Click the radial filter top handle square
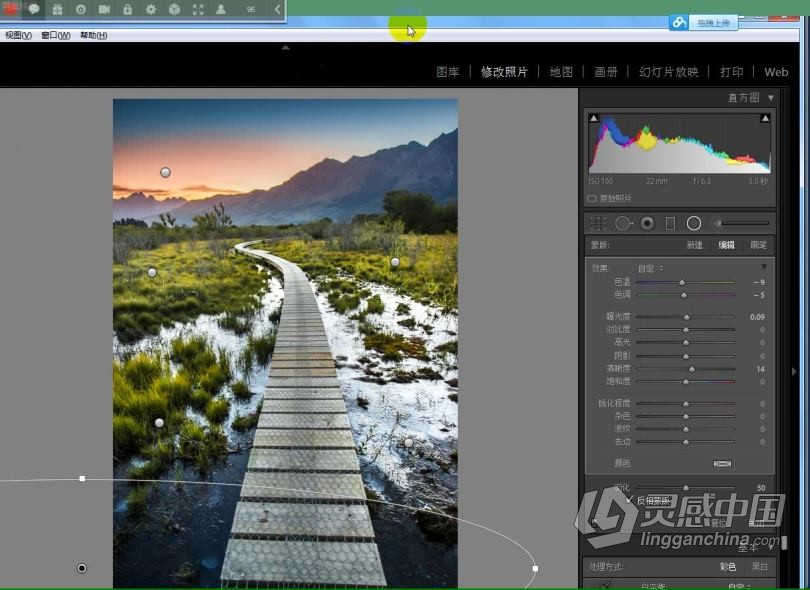This screenshot has height=590, width=810. pyautogui.click(x=82, y=479)
